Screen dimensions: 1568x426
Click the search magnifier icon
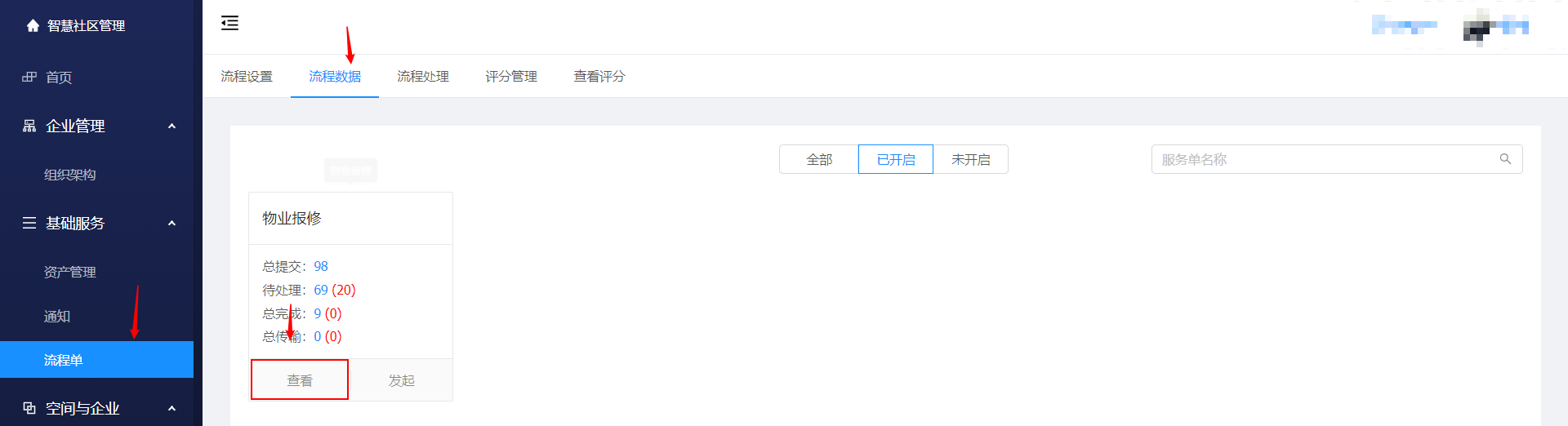tap(1505, 159)
